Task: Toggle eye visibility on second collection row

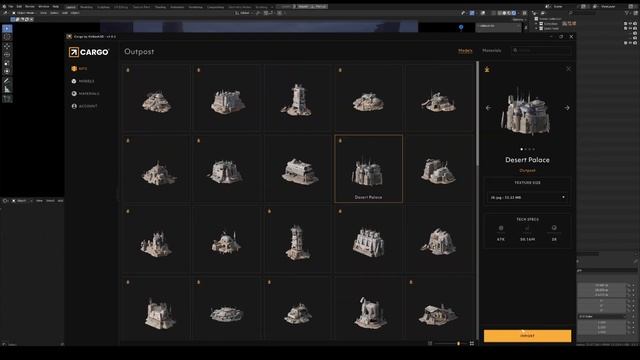Action: 630,29
